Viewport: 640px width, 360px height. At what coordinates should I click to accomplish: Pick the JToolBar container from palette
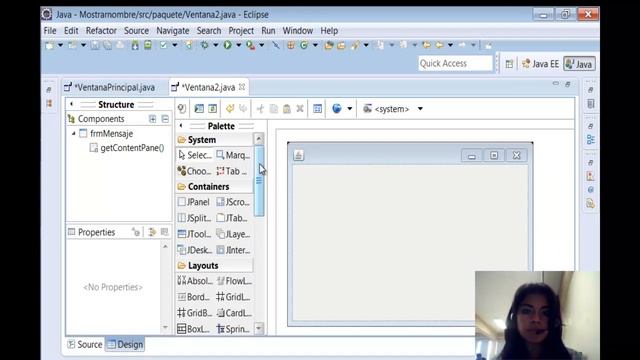195,234
